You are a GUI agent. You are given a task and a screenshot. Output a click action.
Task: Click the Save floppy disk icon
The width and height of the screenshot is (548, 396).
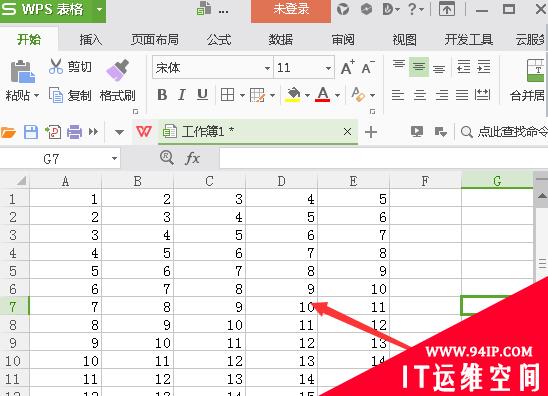coord(31,132)
